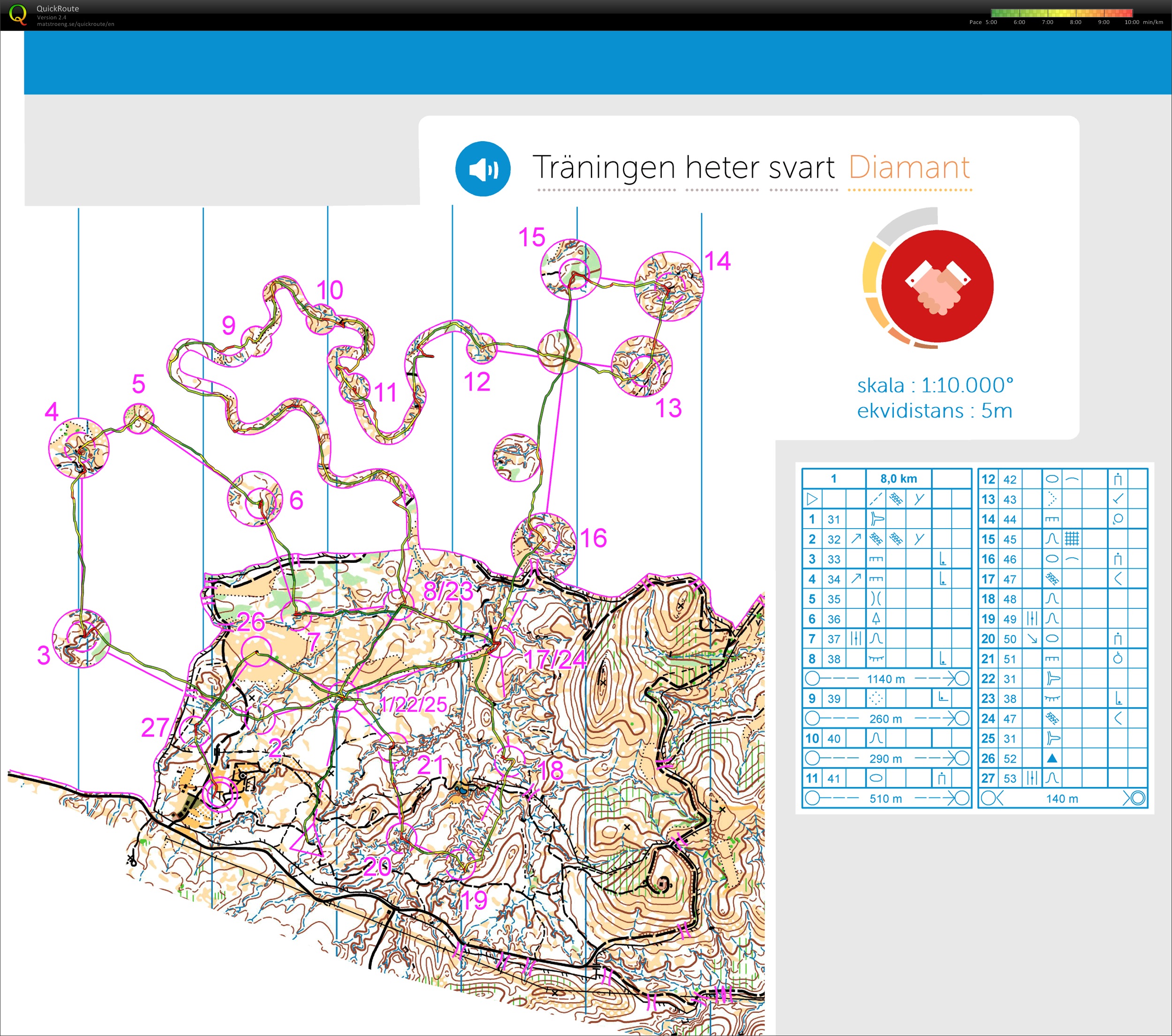
Task: Click the 'skala : 1:10.000°' text
Action: coord(935,385)
